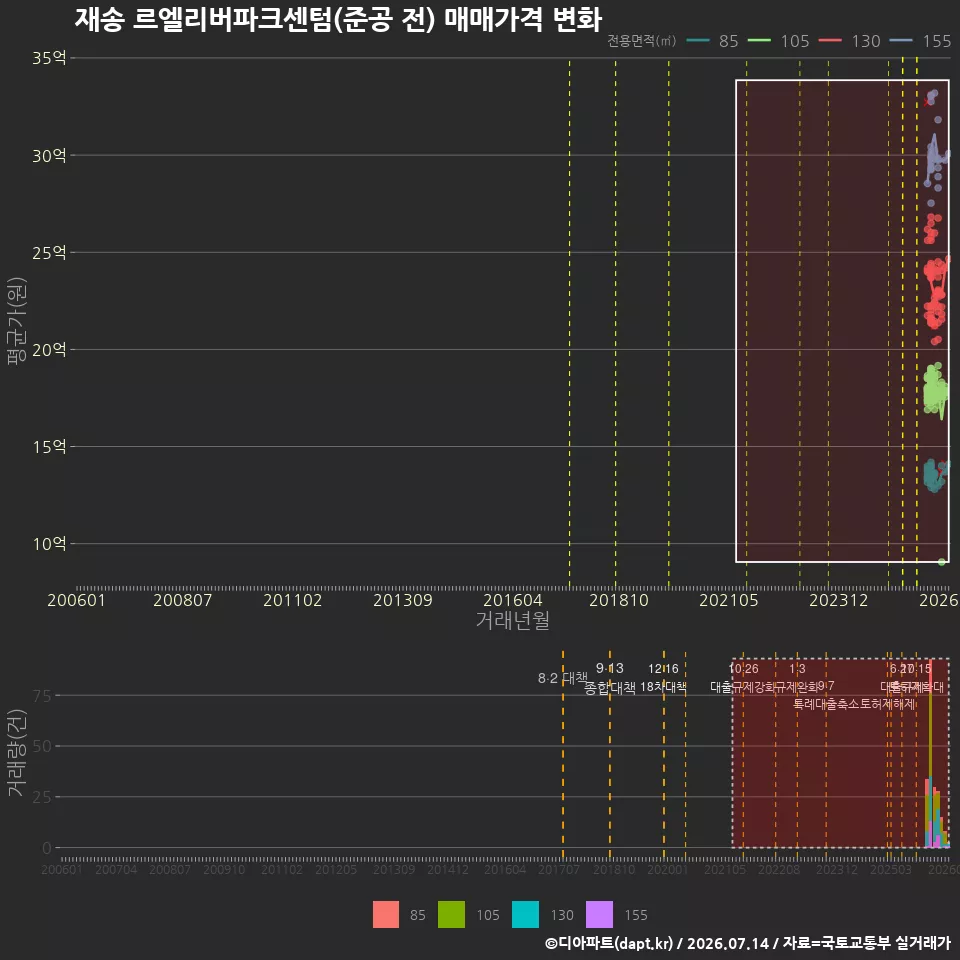This screenshot has width=960, height=960.
Task: Click the 10억 price axis label
Action: [49, 544]
